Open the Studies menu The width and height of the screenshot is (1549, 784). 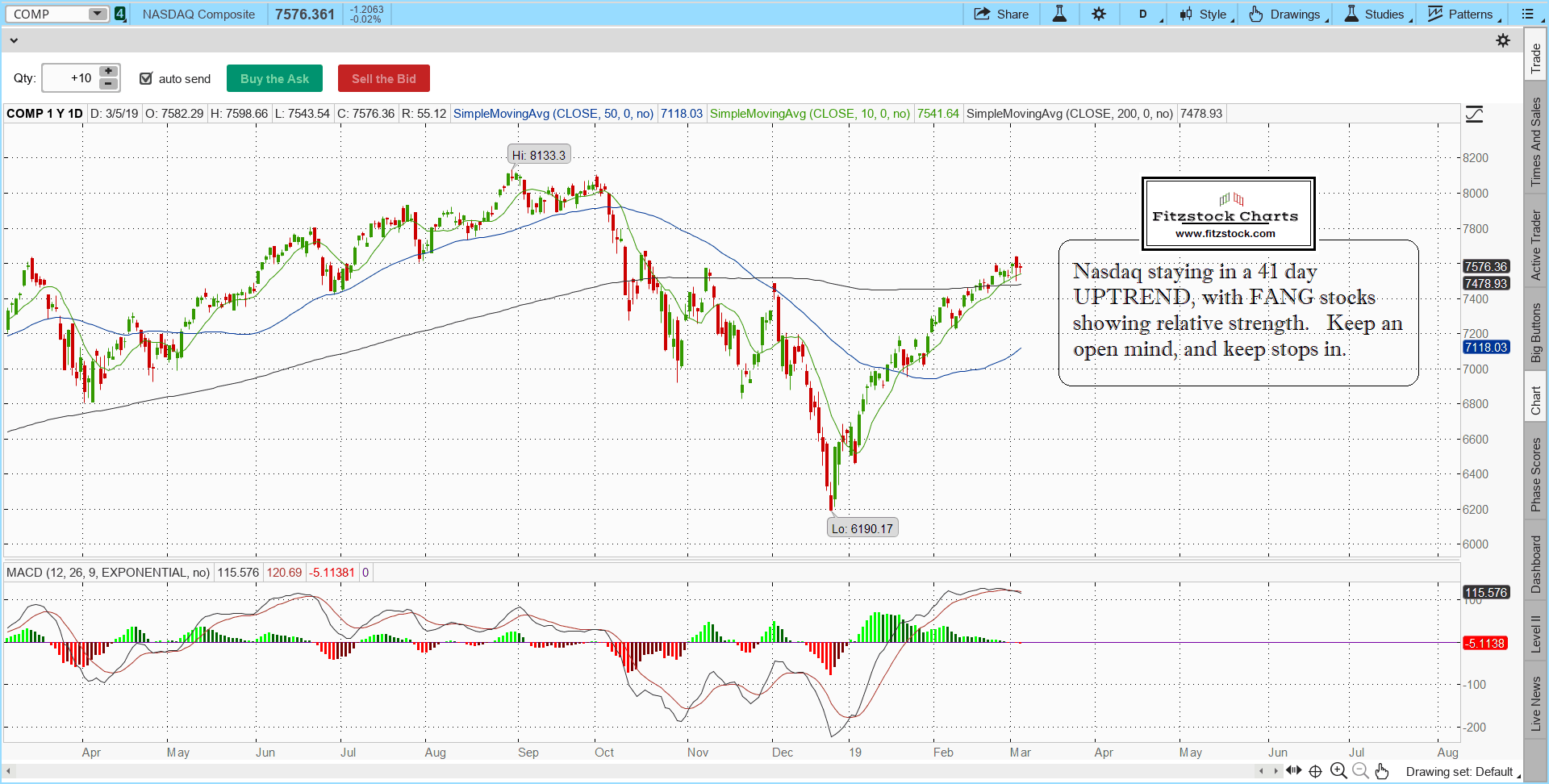[1376, 14]
